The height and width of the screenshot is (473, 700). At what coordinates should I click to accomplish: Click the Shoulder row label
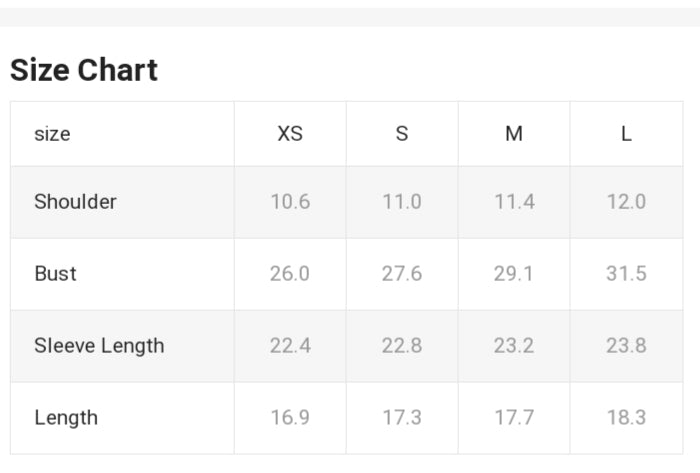pyautogui.click(x=75, y=202)
